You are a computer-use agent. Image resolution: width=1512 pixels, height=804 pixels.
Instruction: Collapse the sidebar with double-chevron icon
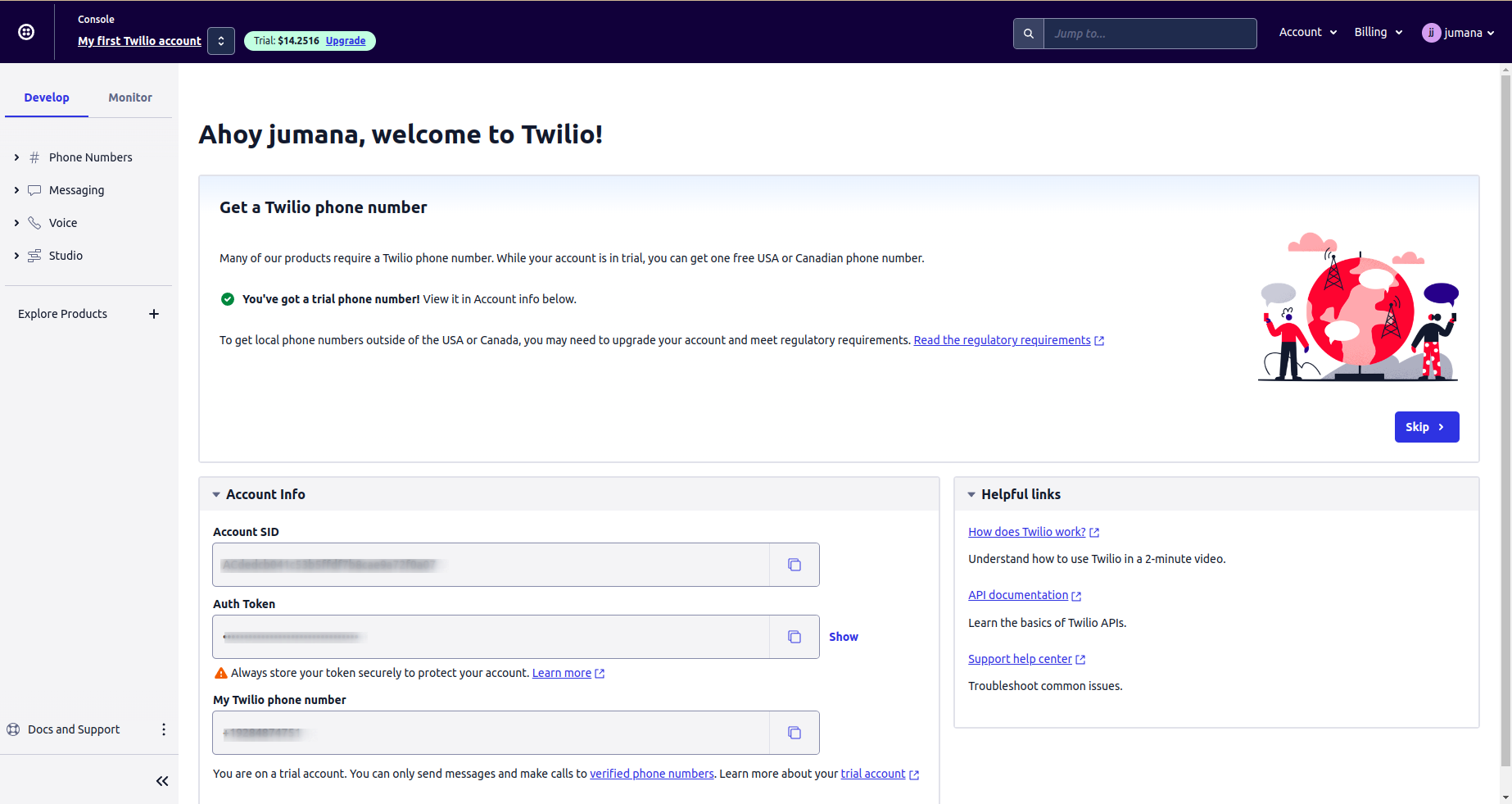coord(162,781)
